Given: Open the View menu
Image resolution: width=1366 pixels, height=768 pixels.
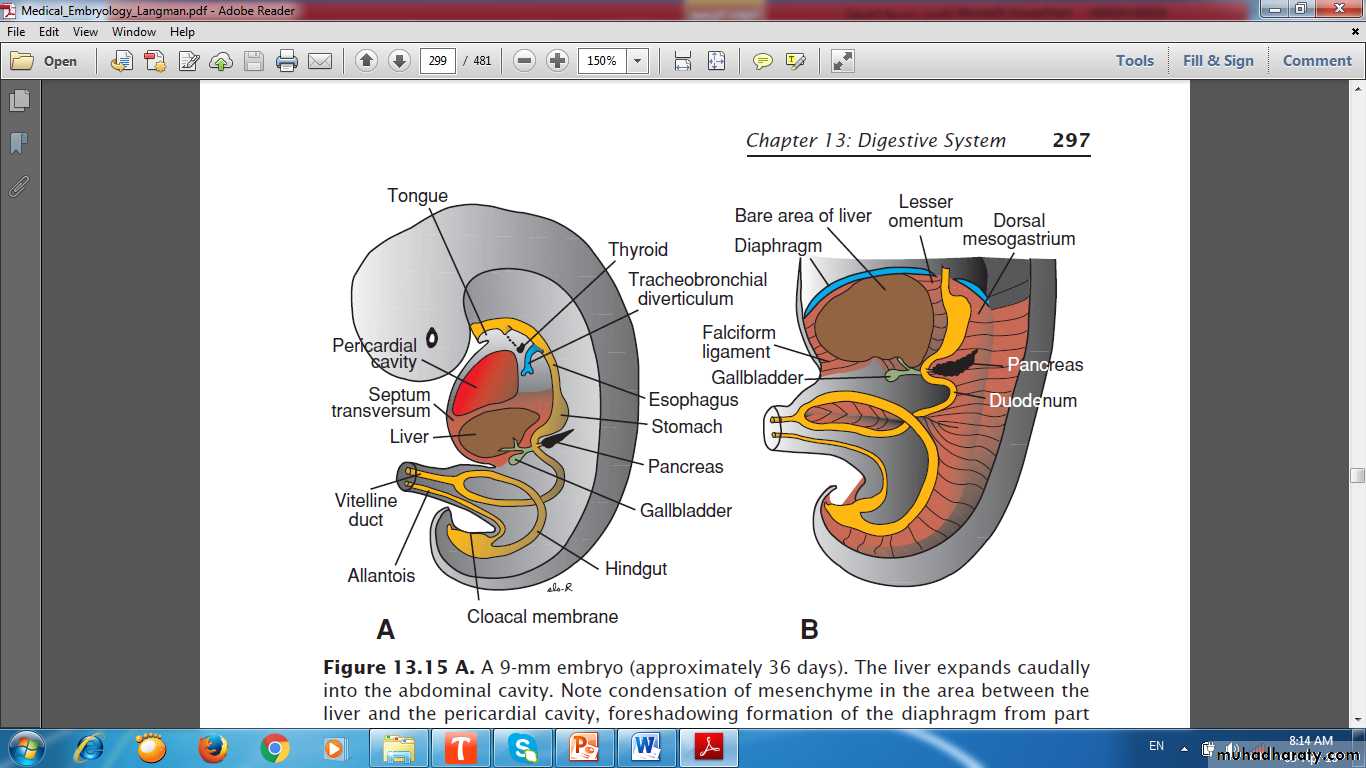Looking at the screenshot, I should pos(85,32).
